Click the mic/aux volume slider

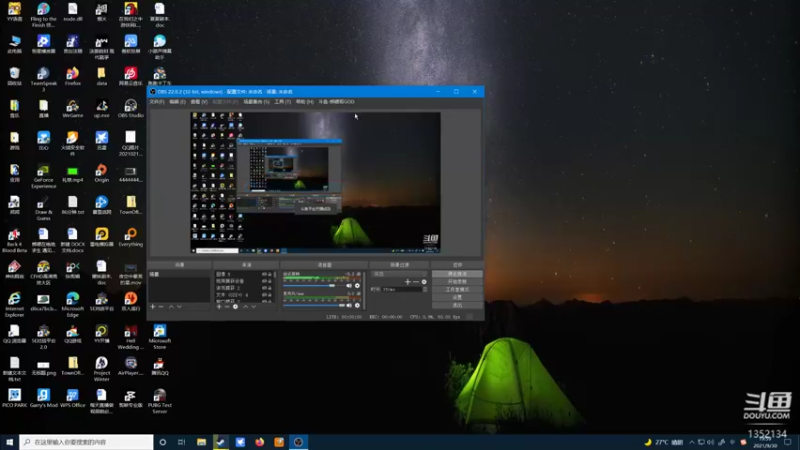[x=314, y=305]
